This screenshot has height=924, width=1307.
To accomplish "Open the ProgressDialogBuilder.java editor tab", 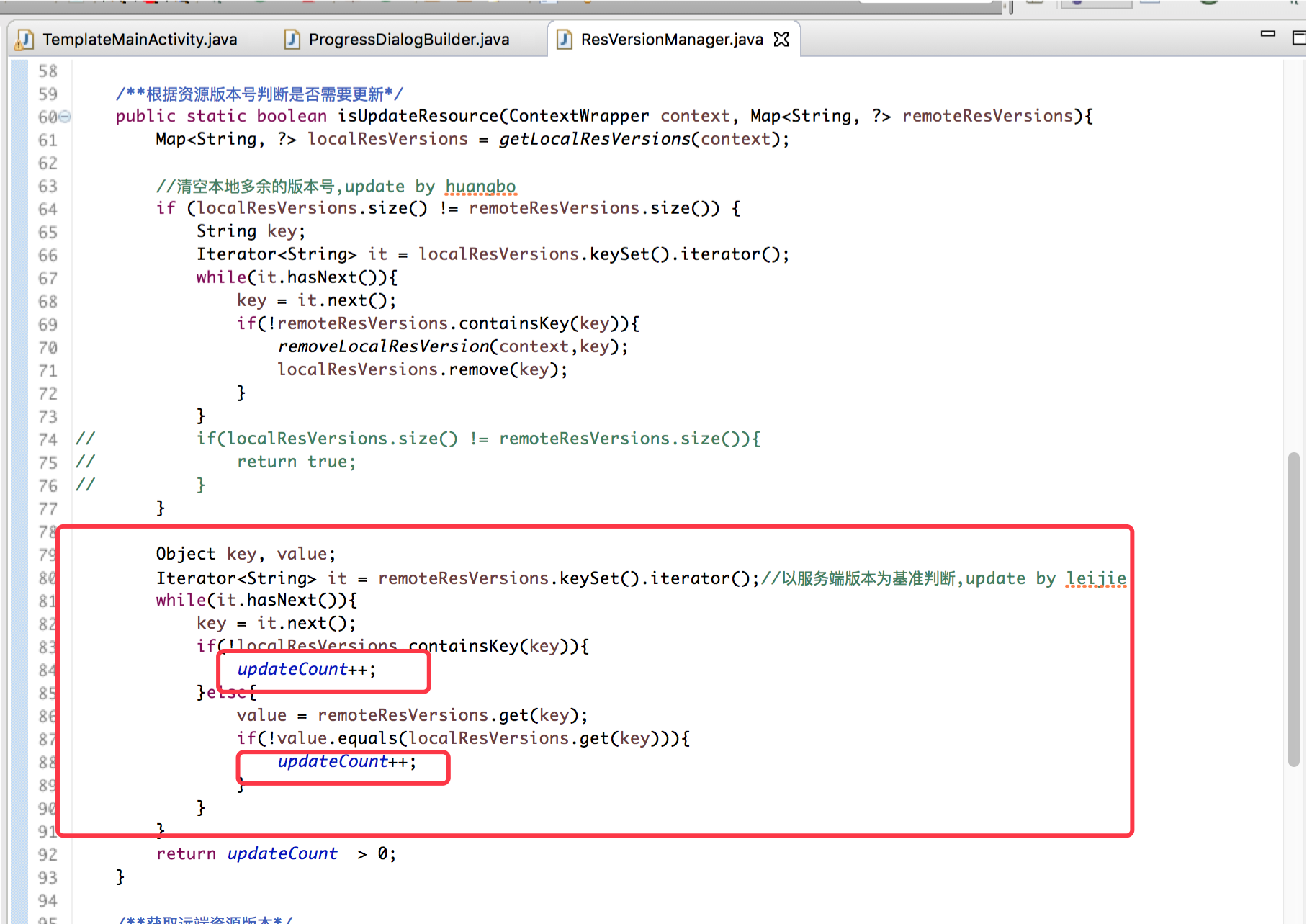I will 408,40.
